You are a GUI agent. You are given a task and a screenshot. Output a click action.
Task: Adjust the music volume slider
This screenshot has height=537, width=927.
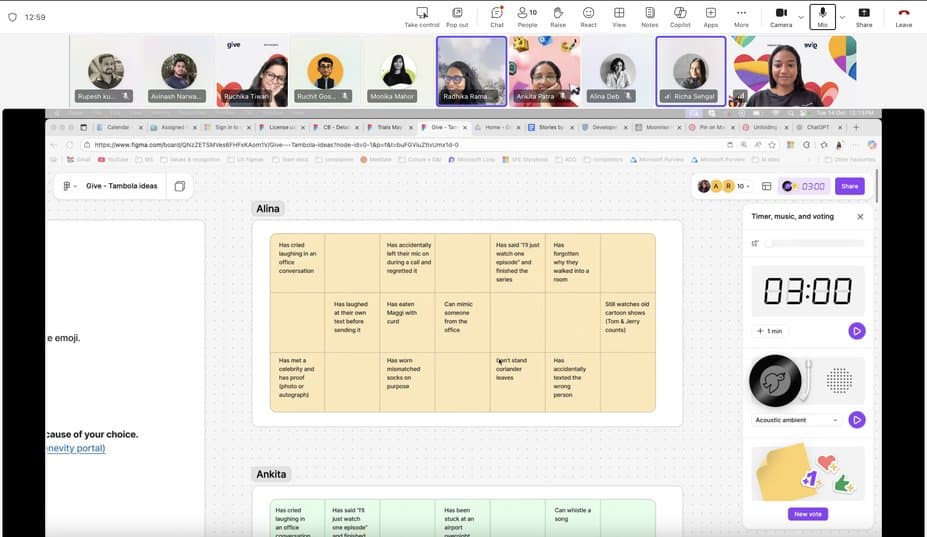pyautogui.click(x=814, y=243)
